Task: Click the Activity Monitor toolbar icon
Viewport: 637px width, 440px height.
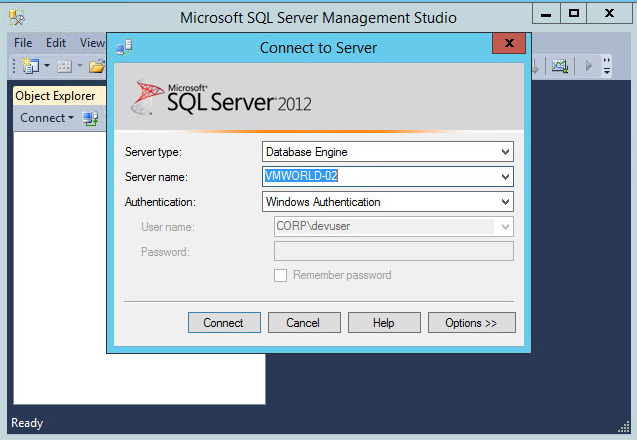Action: pyautogui.click(x=559, y=65)
